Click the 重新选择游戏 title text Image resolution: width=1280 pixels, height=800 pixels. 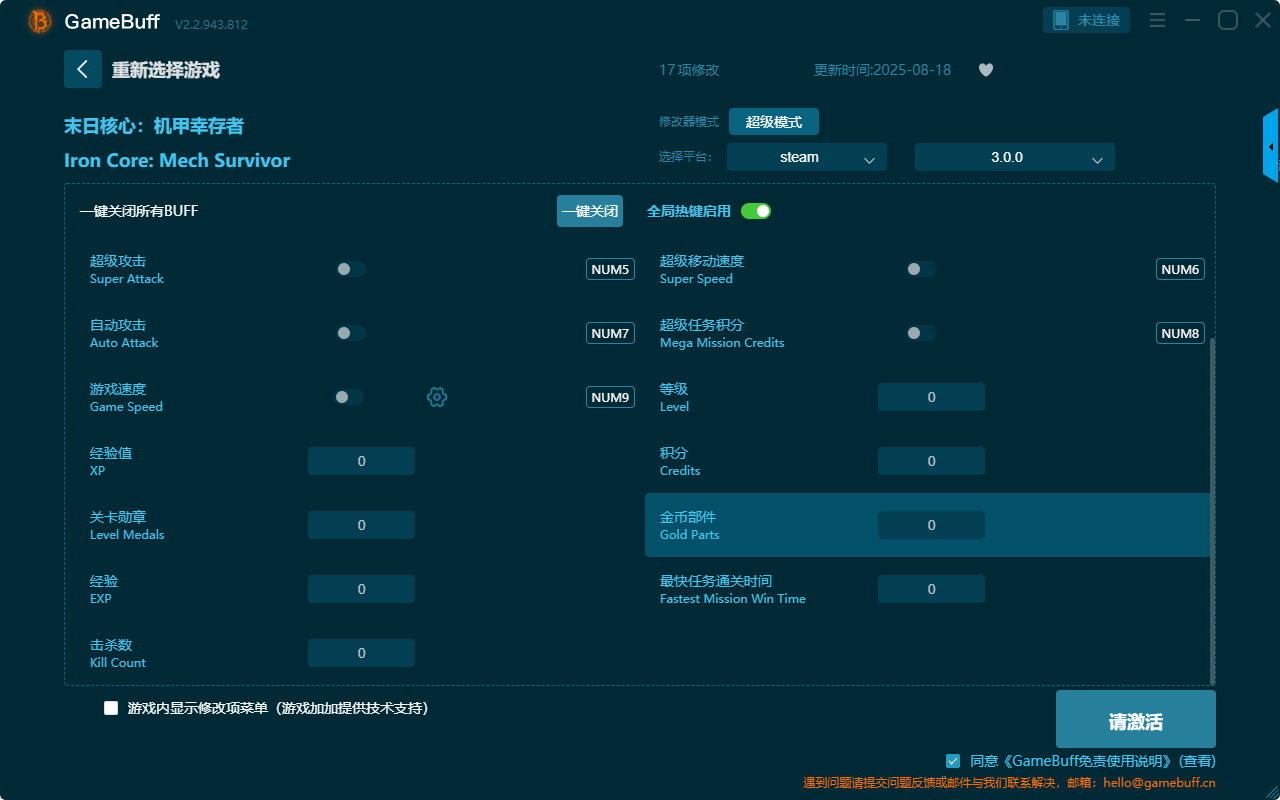165,70
